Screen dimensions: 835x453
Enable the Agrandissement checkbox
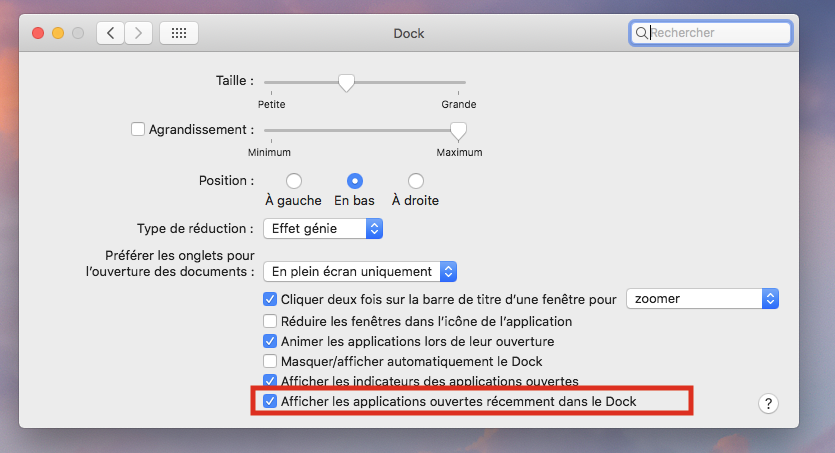point(138,129)
